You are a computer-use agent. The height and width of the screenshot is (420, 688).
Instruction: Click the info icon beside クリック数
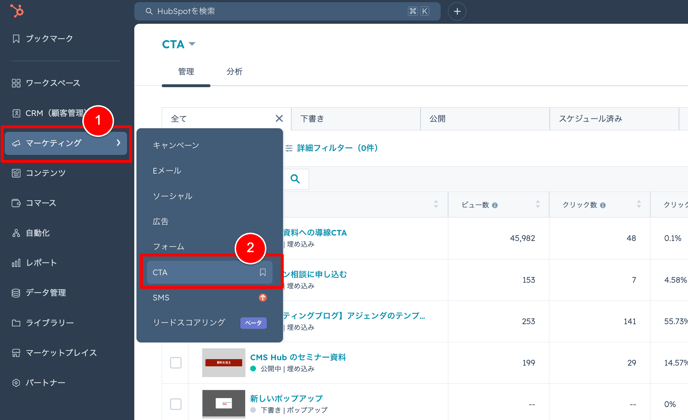click(x=603, y=205)
